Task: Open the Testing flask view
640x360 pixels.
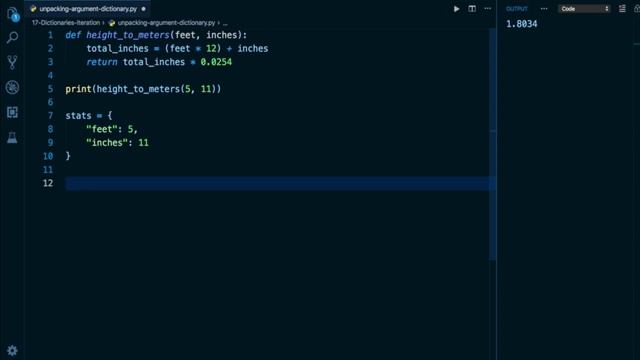Action: [x=12, y=138]
